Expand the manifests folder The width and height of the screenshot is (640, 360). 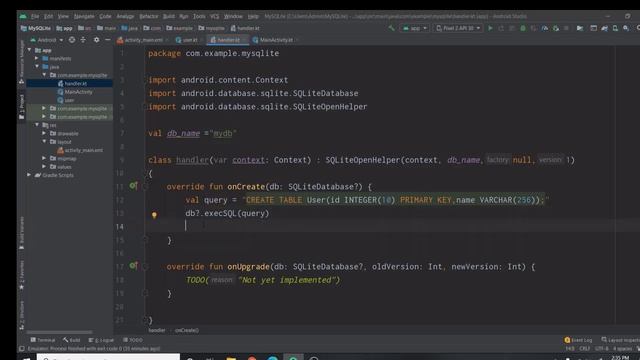coord(37,58)
